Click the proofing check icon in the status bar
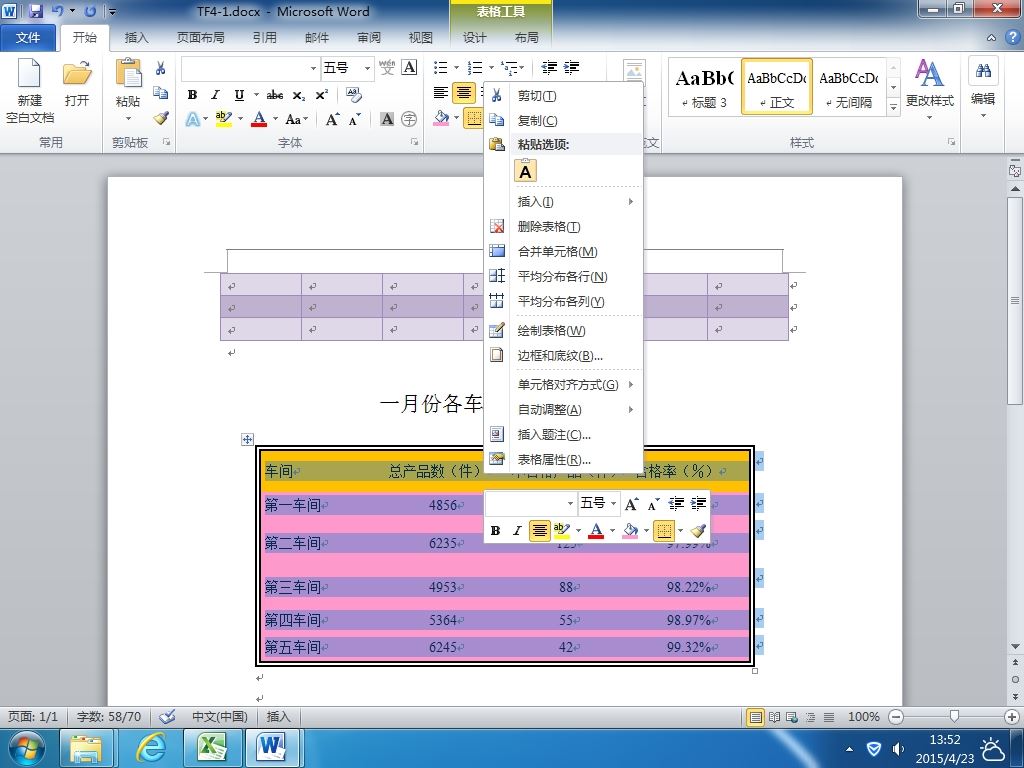Image resolution: width=1024 pixels, height=768 pixels. [167, 716]
